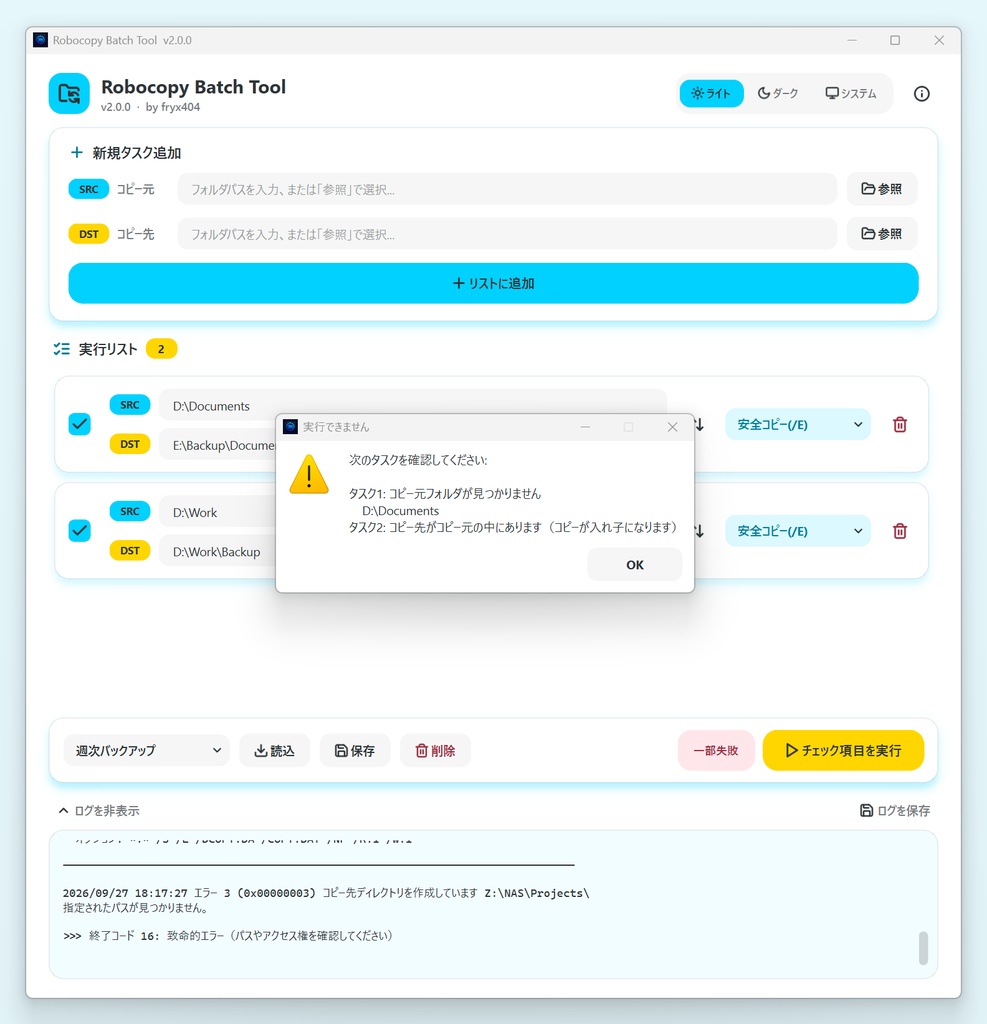987x1024 pixels.
Task: Click the DST badge of D:\Work\Backup row
Action: point(130,551)
